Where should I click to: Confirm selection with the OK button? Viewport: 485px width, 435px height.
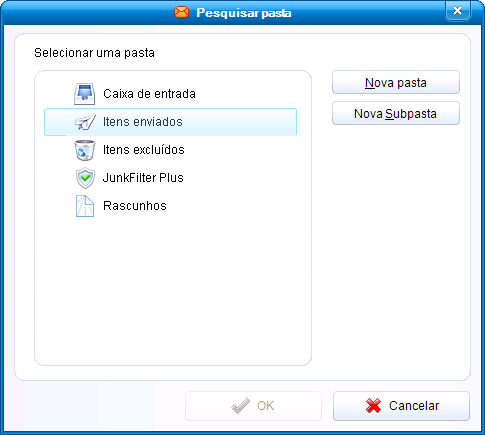[x=253, y=406]
